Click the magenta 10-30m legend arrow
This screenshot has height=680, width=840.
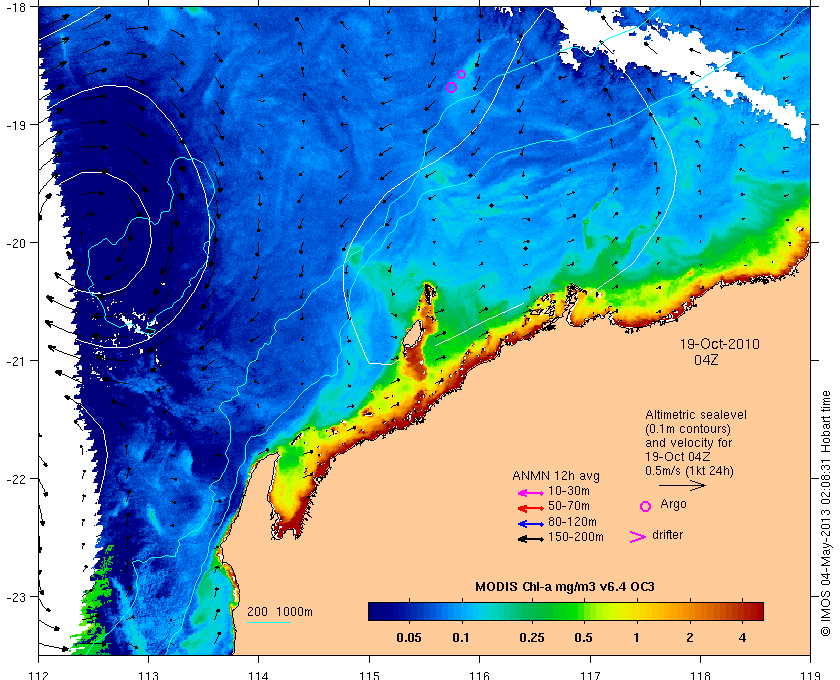tap(531, 493)
